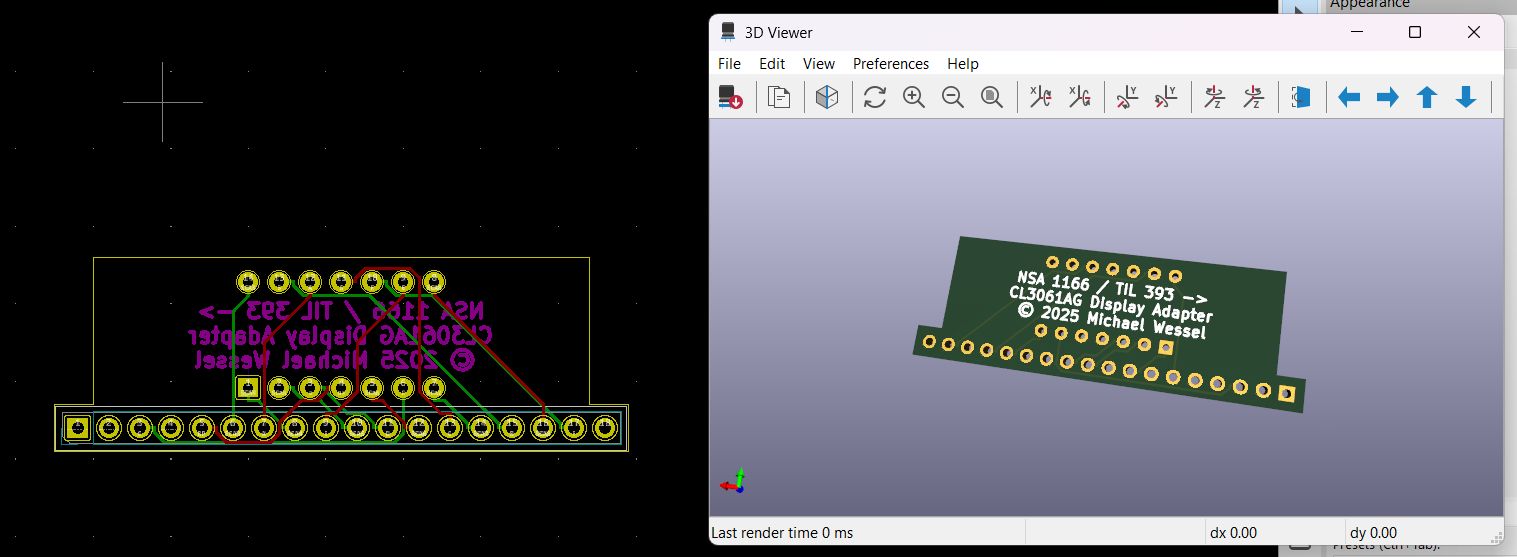Zoom in on the 3D board

(913, 97)
